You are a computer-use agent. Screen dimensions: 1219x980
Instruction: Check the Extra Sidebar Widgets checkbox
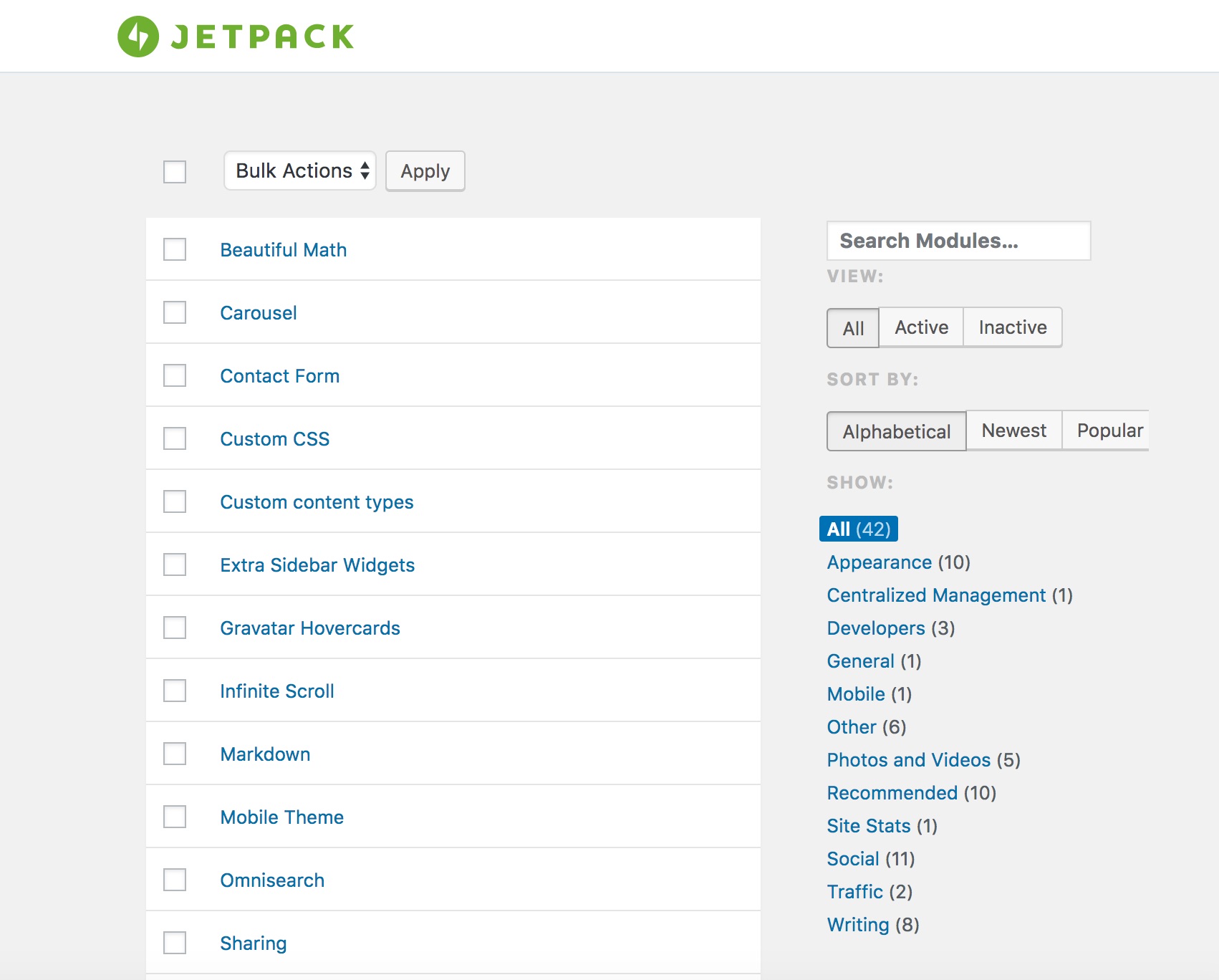[x=175, y=565]
